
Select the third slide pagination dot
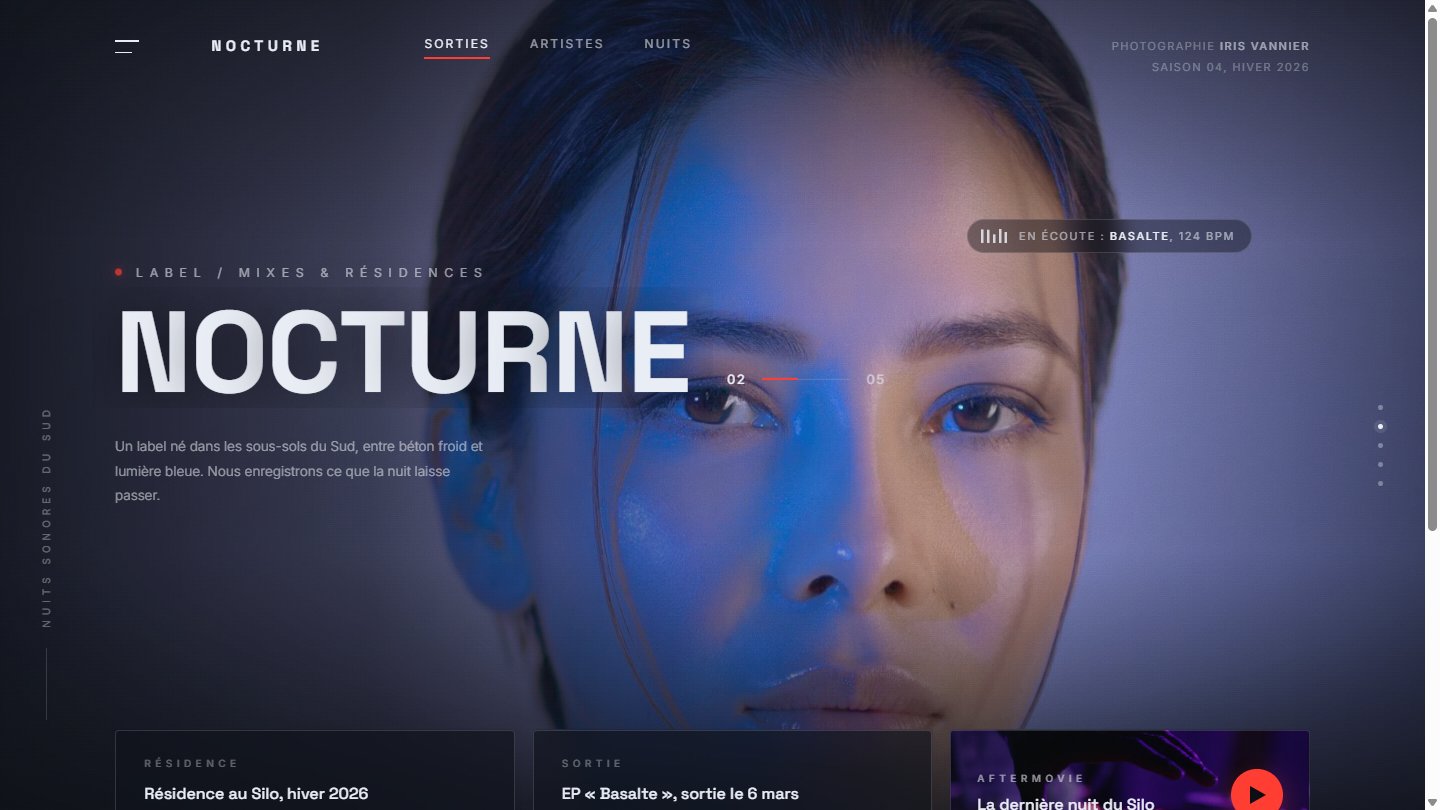(x=1380, y=445)
